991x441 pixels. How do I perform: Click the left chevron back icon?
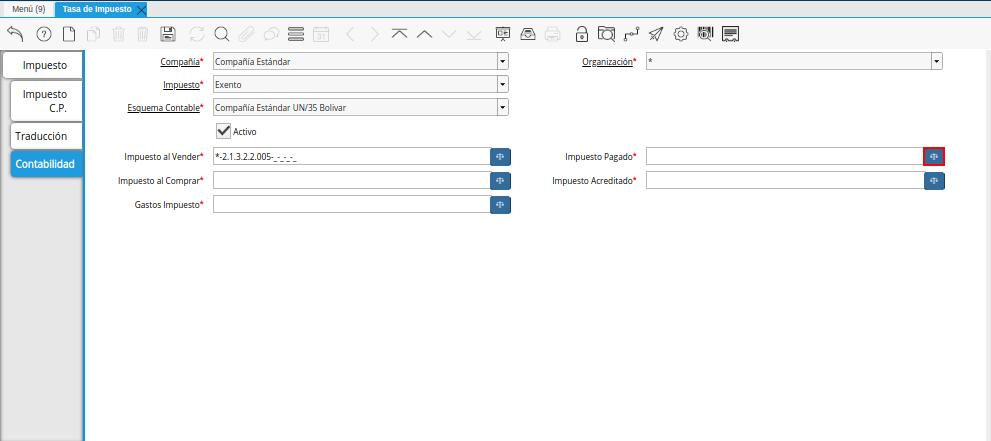[352, 34]
